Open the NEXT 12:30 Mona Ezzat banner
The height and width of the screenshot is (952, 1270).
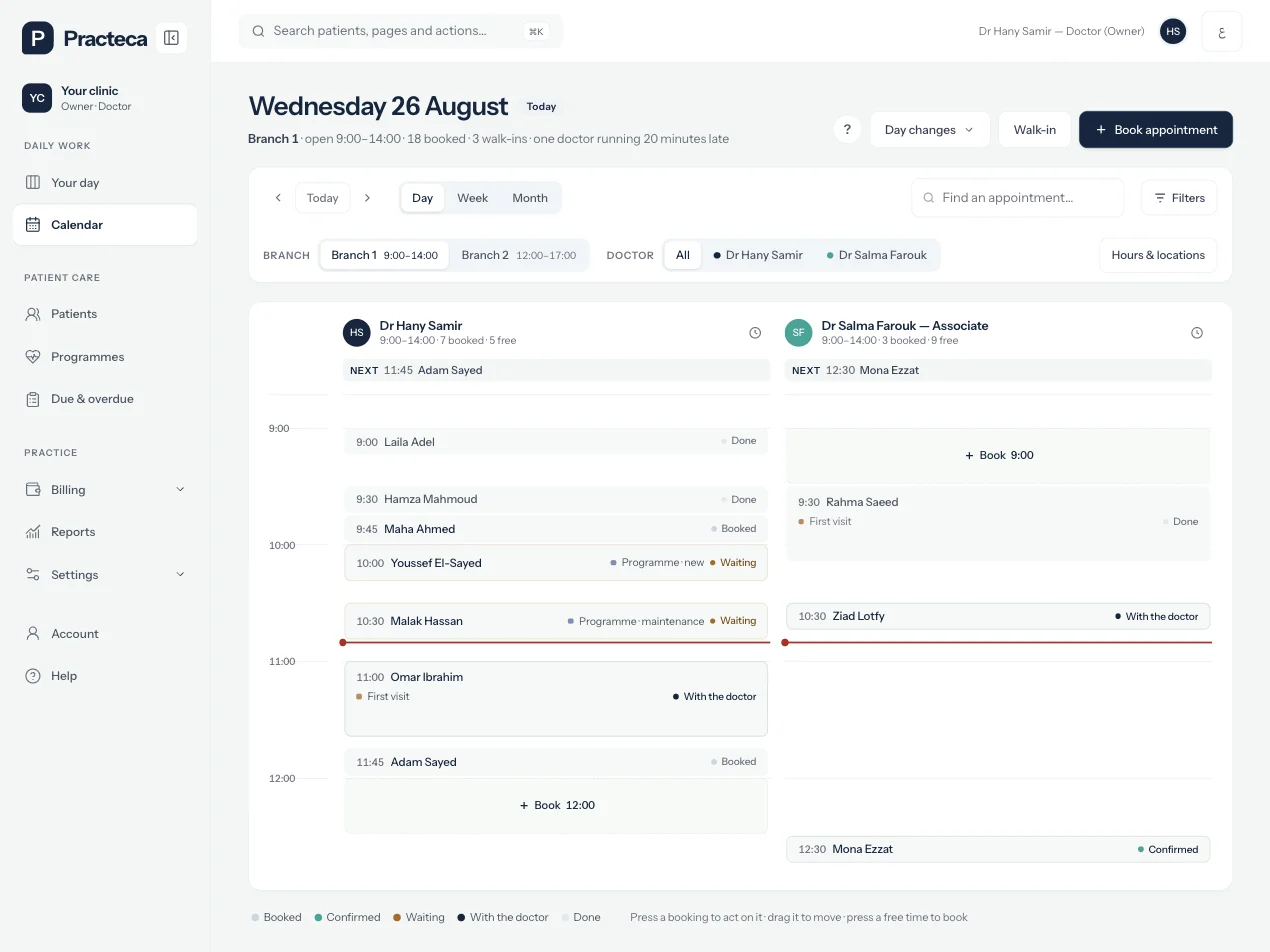pyautogui.click(x=998, y=370)
